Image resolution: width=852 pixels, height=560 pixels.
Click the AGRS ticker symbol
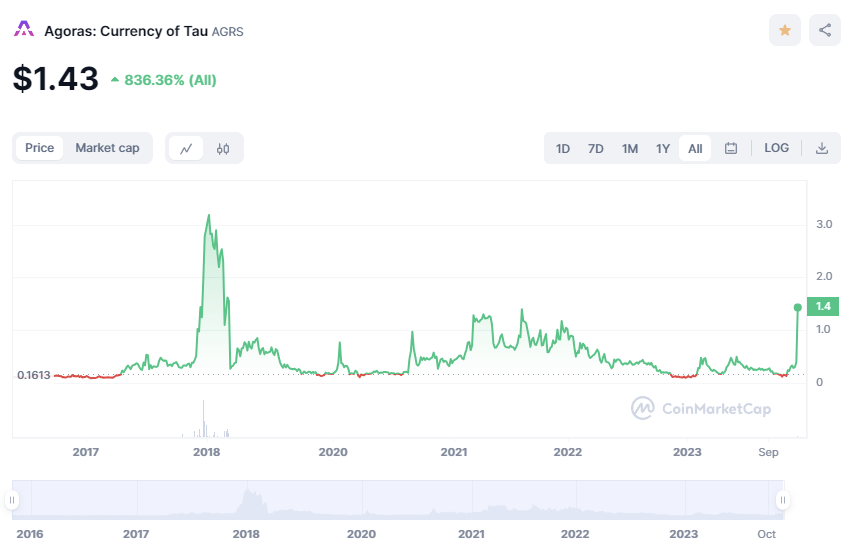click(227, 32)
